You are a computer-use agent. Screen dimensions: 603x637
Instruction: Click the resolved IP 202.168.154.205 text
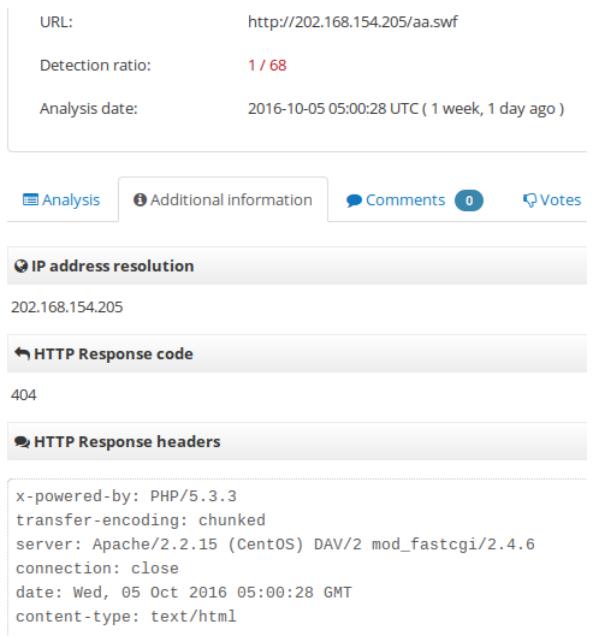[x=67, y=307]
